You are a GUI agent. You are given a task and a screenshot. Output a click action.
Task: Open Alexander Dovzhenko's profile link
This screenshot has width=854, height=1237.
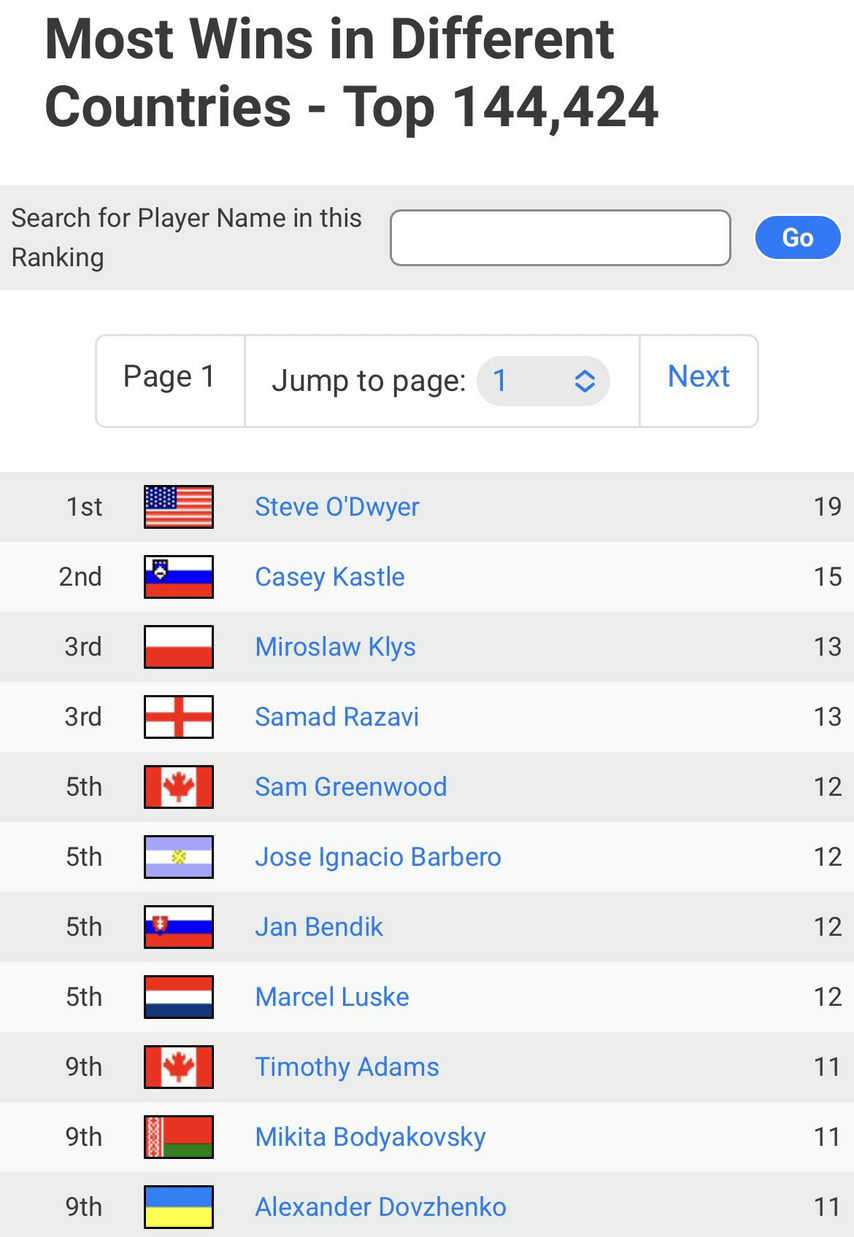click(381, 1207)
